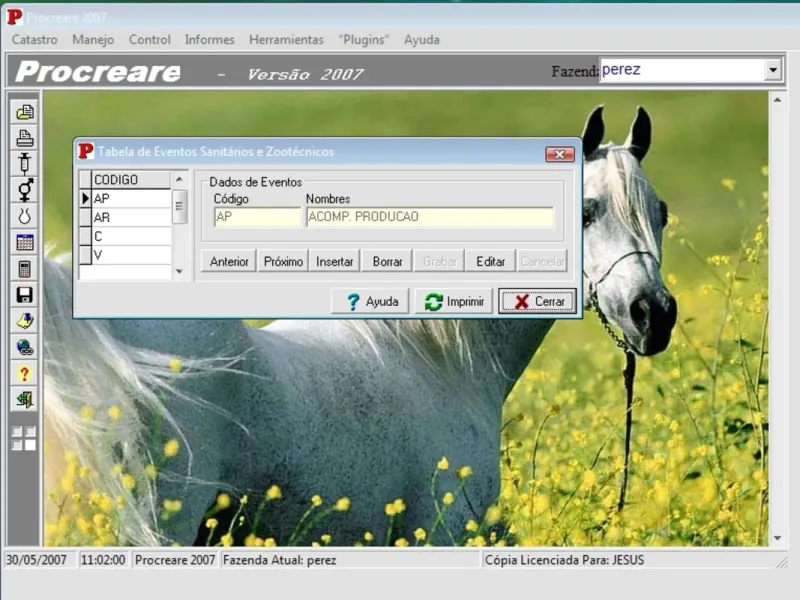This screenshot has height=600, width=800.
Task: Click the printer icon in left toolbar
Action: coord(24,138)
